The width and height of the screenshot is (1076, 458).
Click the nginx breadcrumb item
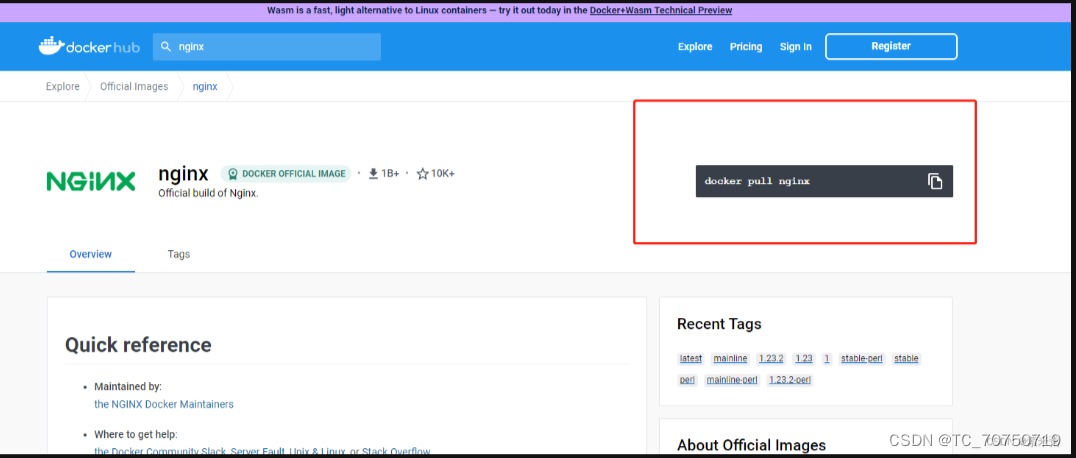tap(205, 87)
